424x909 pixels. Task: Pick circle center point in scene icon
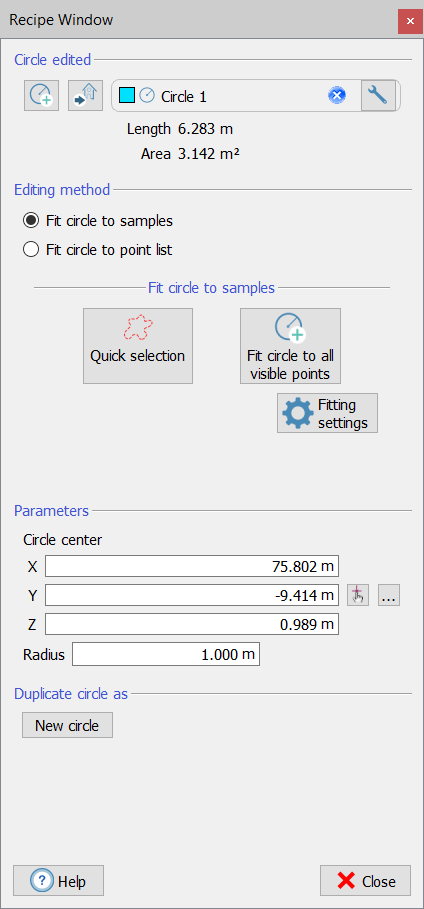[358, 595]
